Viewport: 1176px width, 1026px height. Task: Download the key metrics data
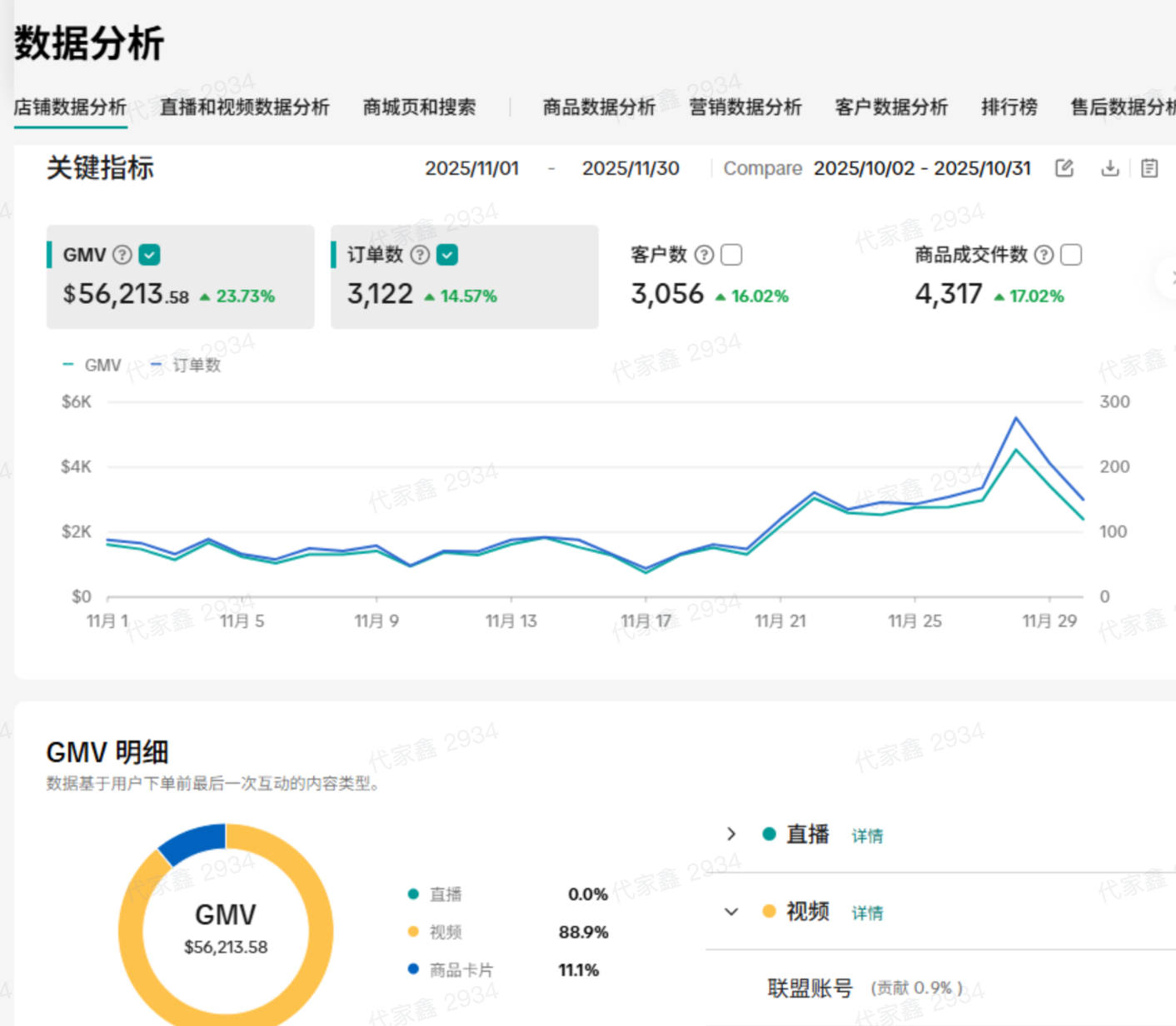coord(1109,168)
